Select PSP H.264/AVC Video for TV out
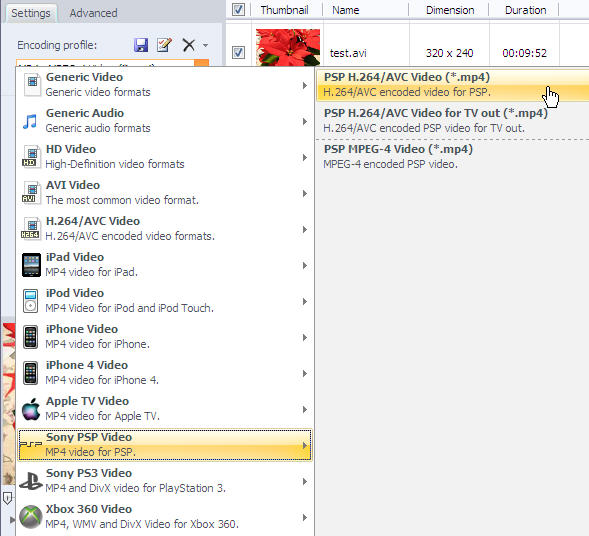 (x=453, y=121)
